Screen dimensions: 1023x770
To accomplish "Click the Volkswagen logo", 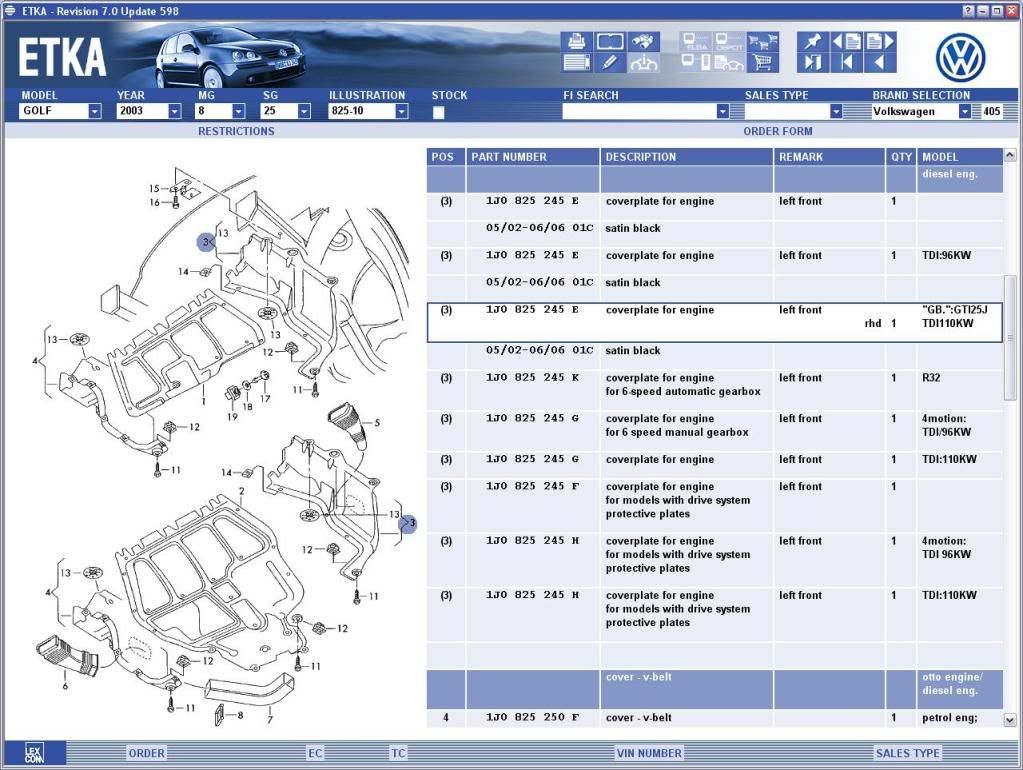I will (960, 58).
